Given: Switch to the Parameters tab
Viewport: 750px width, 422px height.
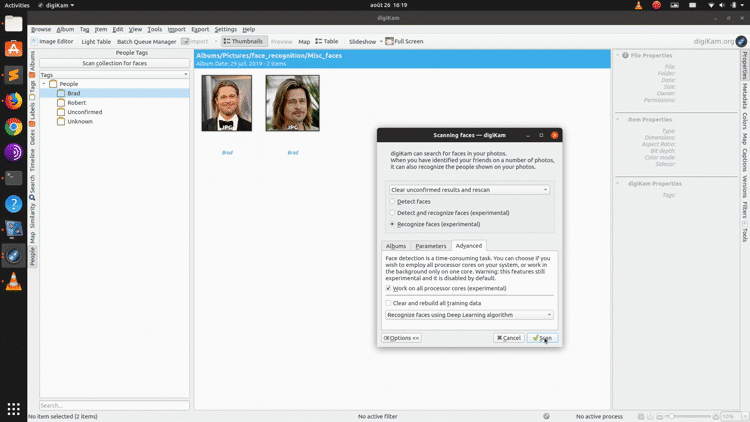Looking at the screenshot, I should [430, 246].
